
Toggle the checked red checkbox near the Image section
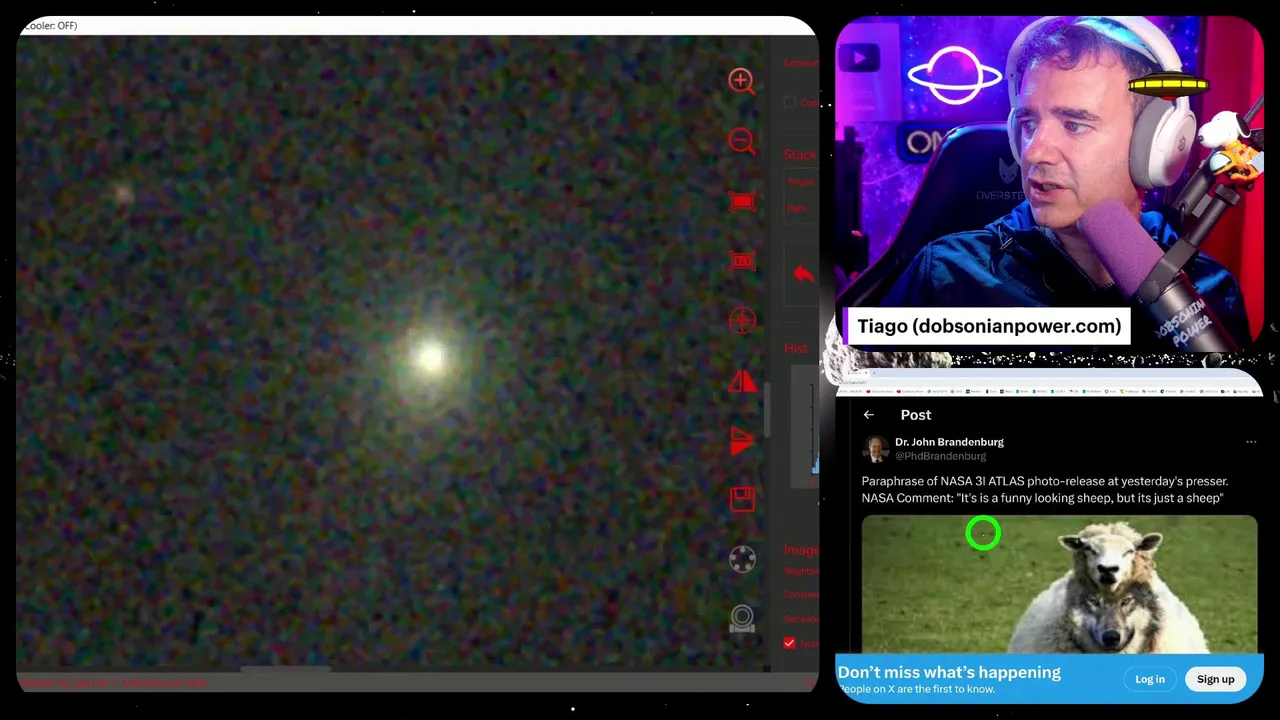[789, 643]
